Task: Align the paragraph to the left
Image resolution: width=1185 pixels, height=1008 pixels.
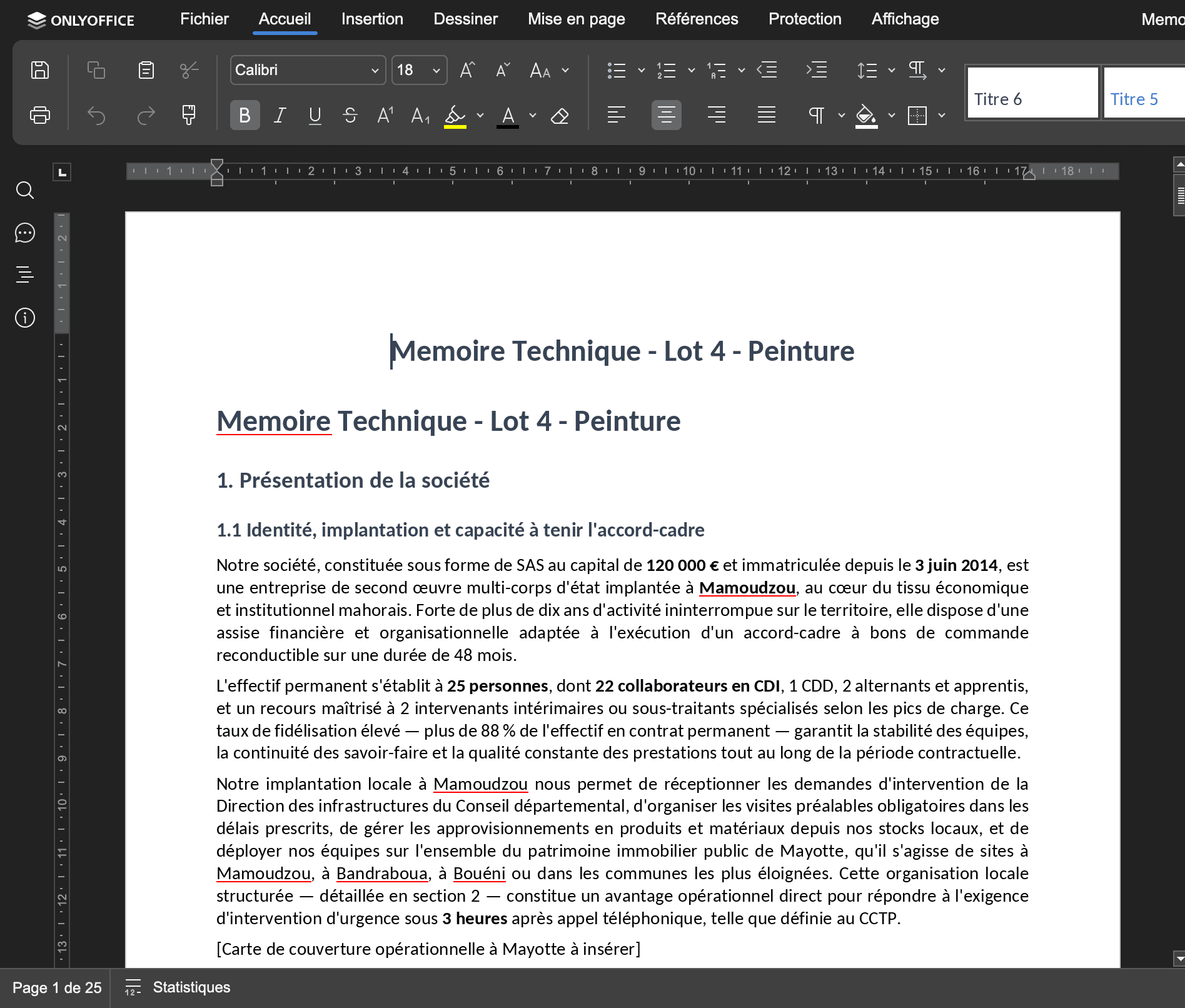Action: (617, 115)
